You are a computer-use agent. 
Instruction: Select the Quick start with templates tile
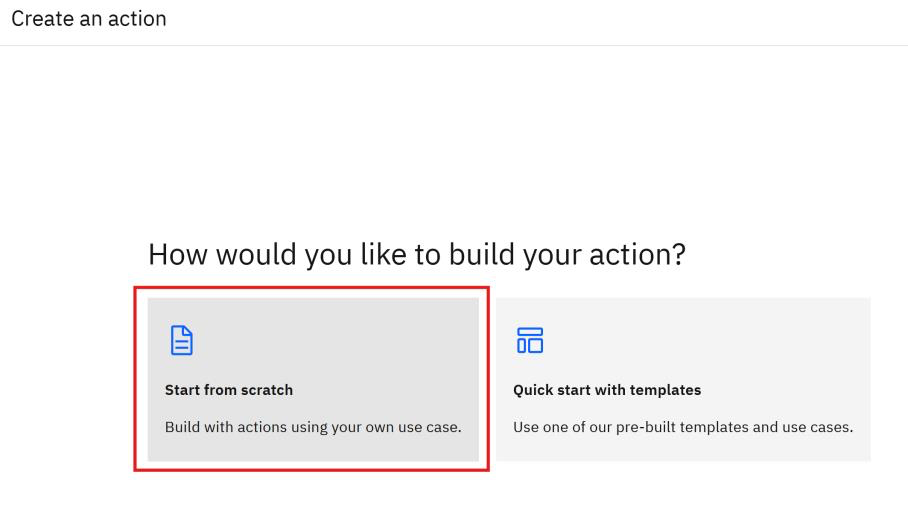point(683,379)
